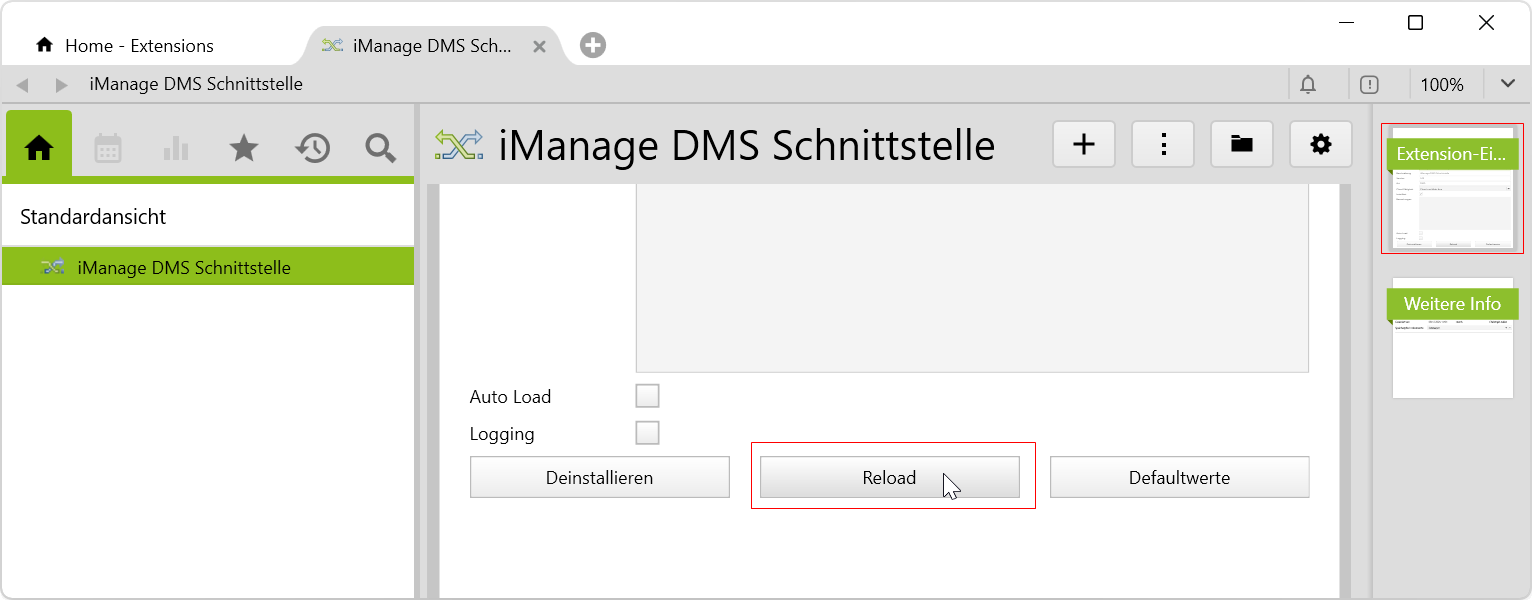This screenshot has width=1532, height=600.
Task: Open the calendar view icon
Action: click(x=108, y=149)
